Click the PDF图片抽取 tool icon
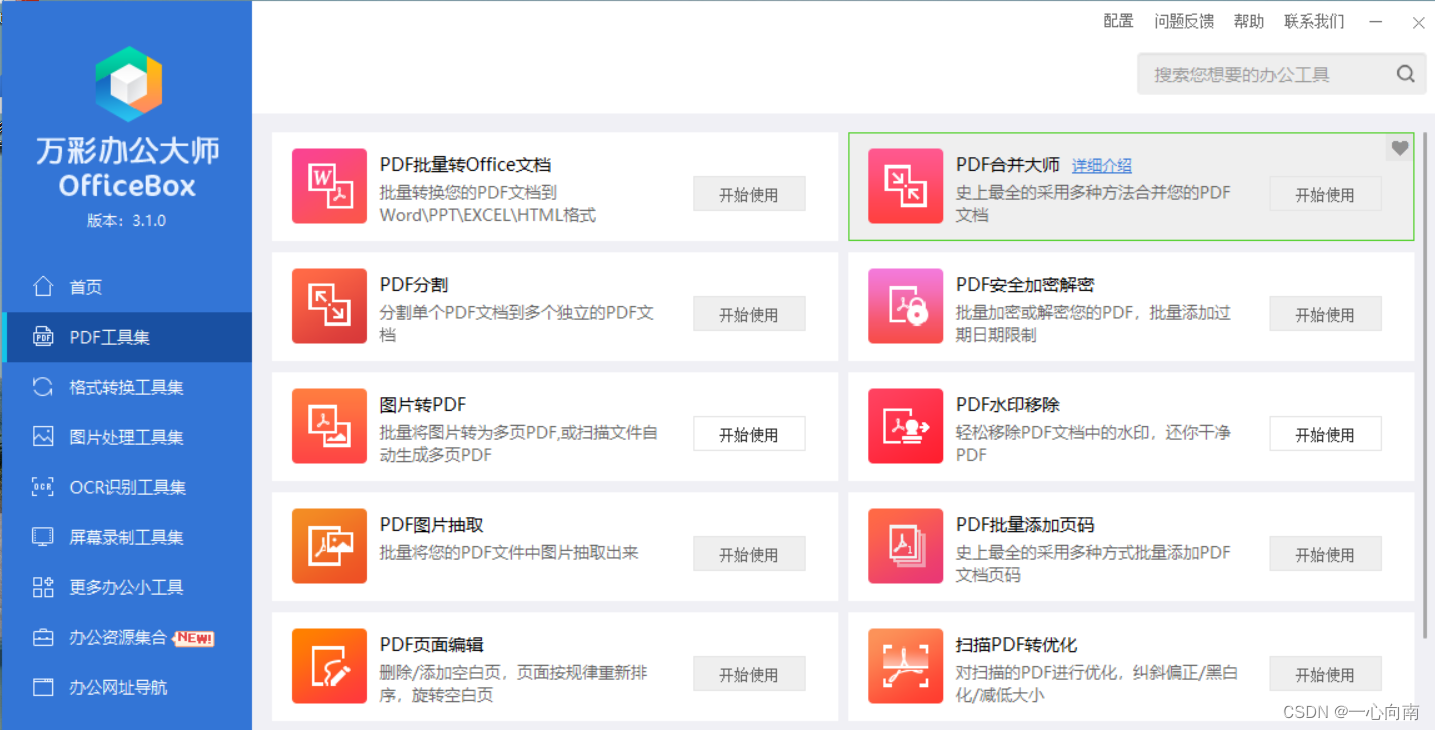 pos(329,546)
